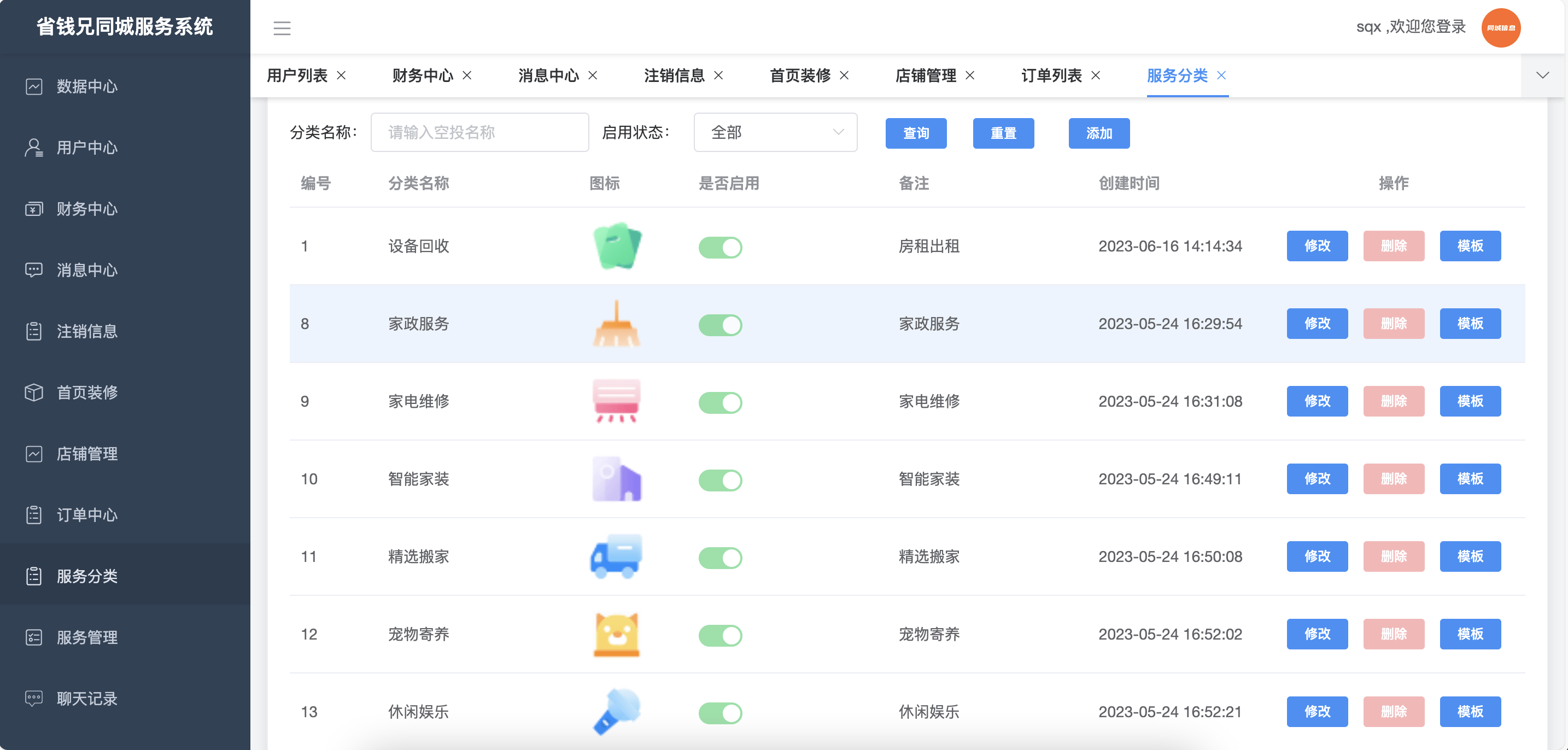Select 房租出租 remark cell
The height and width of the screenshot is (750, 1568).
pos(929,246)
